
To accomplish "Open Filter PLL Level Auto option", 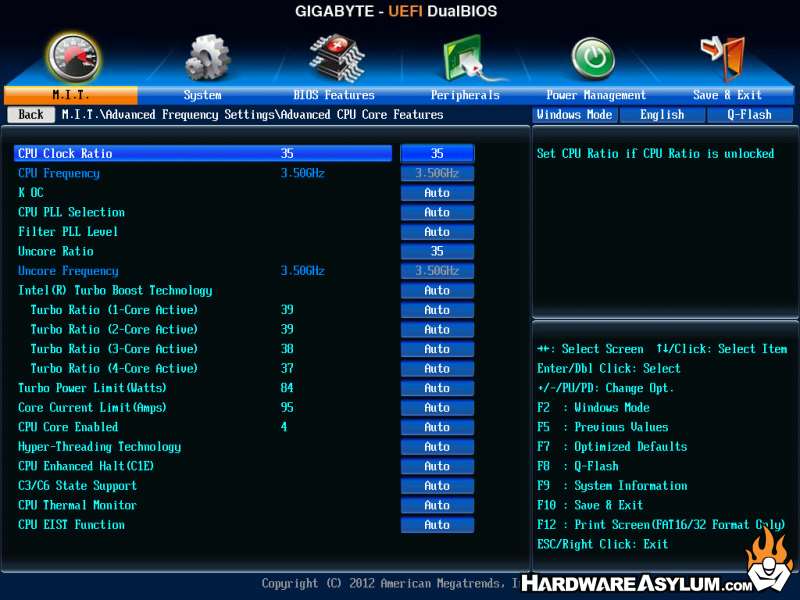I will click(437, 232).
